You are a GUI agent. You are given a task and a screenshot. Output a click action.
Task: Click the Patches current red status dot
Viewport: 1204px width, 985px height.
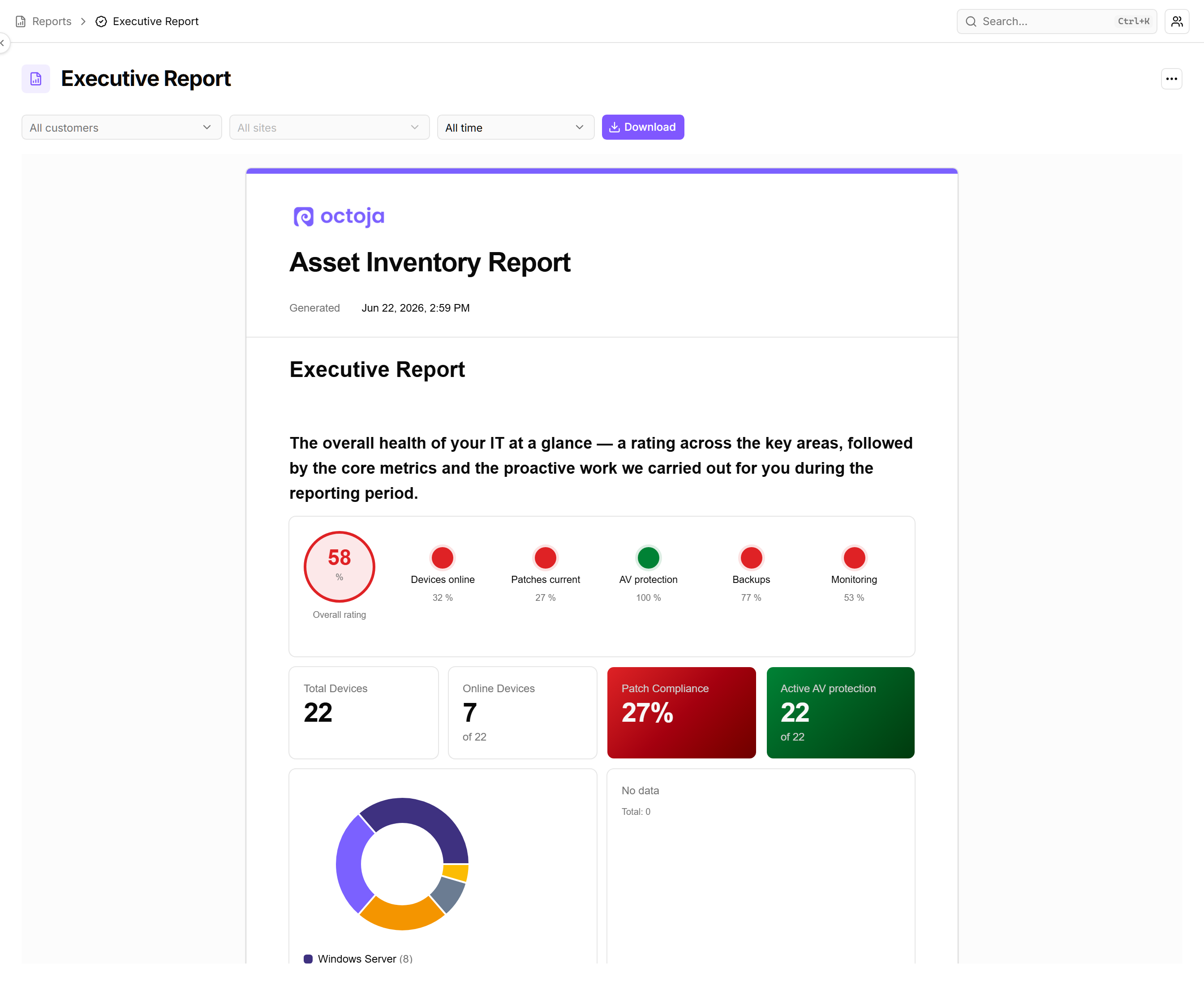click(x=546, y=558)
